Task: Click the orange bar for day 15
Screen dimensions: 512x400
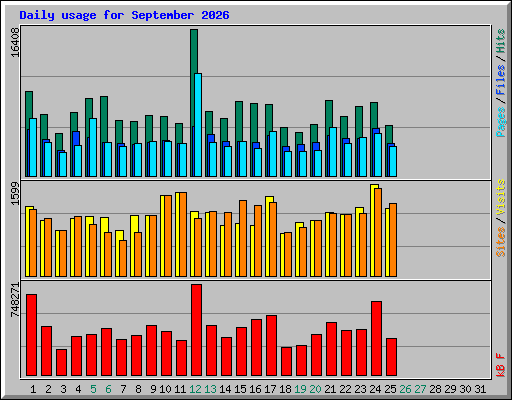Action: tap(243, 238)
